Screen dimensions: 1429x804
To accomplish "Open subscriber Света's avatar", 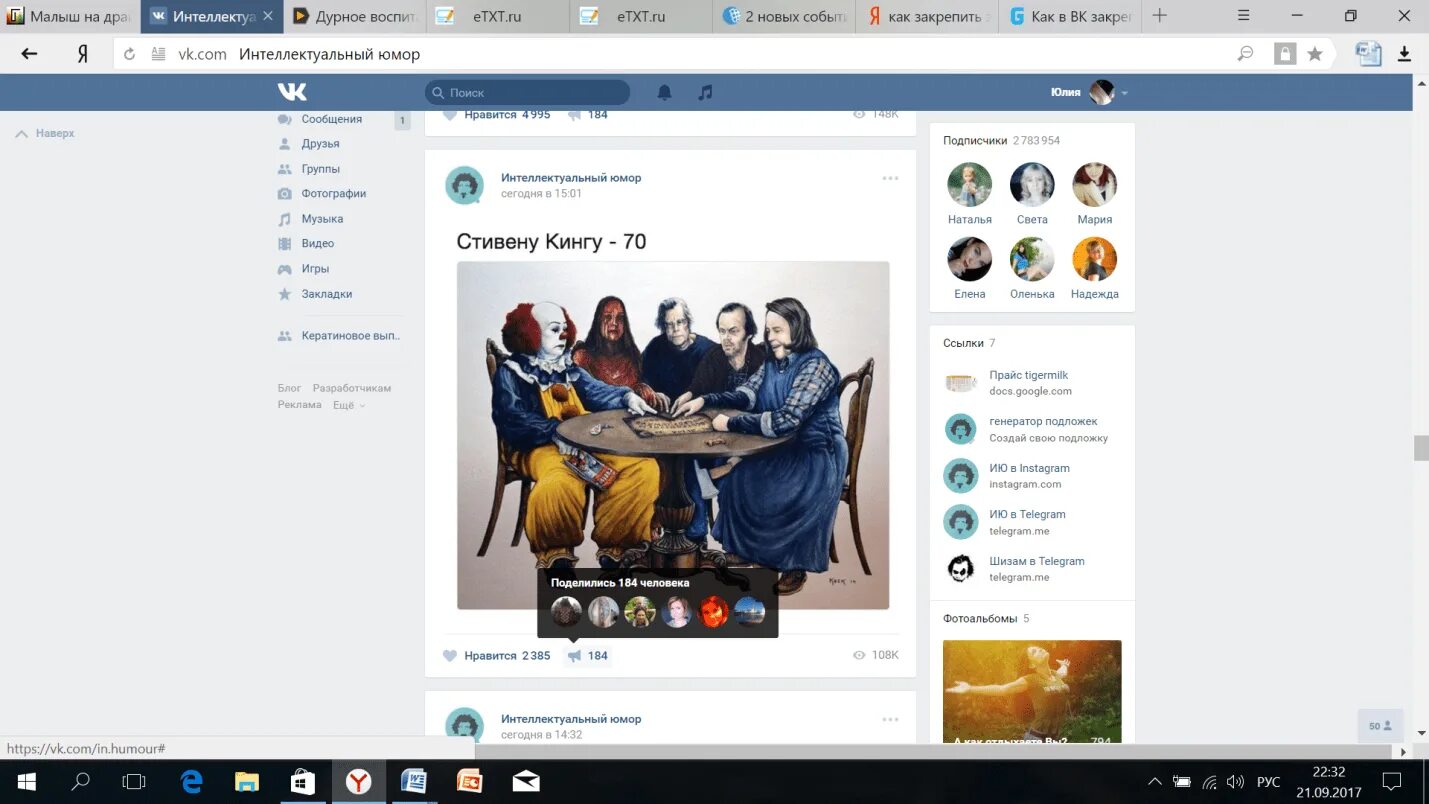I will tap(1032, 185).
